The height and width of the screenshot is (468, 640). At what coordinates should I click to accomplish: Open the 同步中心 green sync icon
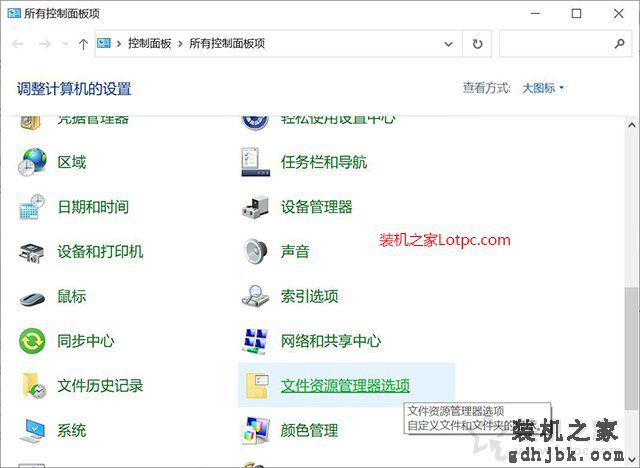click(x=32, y=341)
